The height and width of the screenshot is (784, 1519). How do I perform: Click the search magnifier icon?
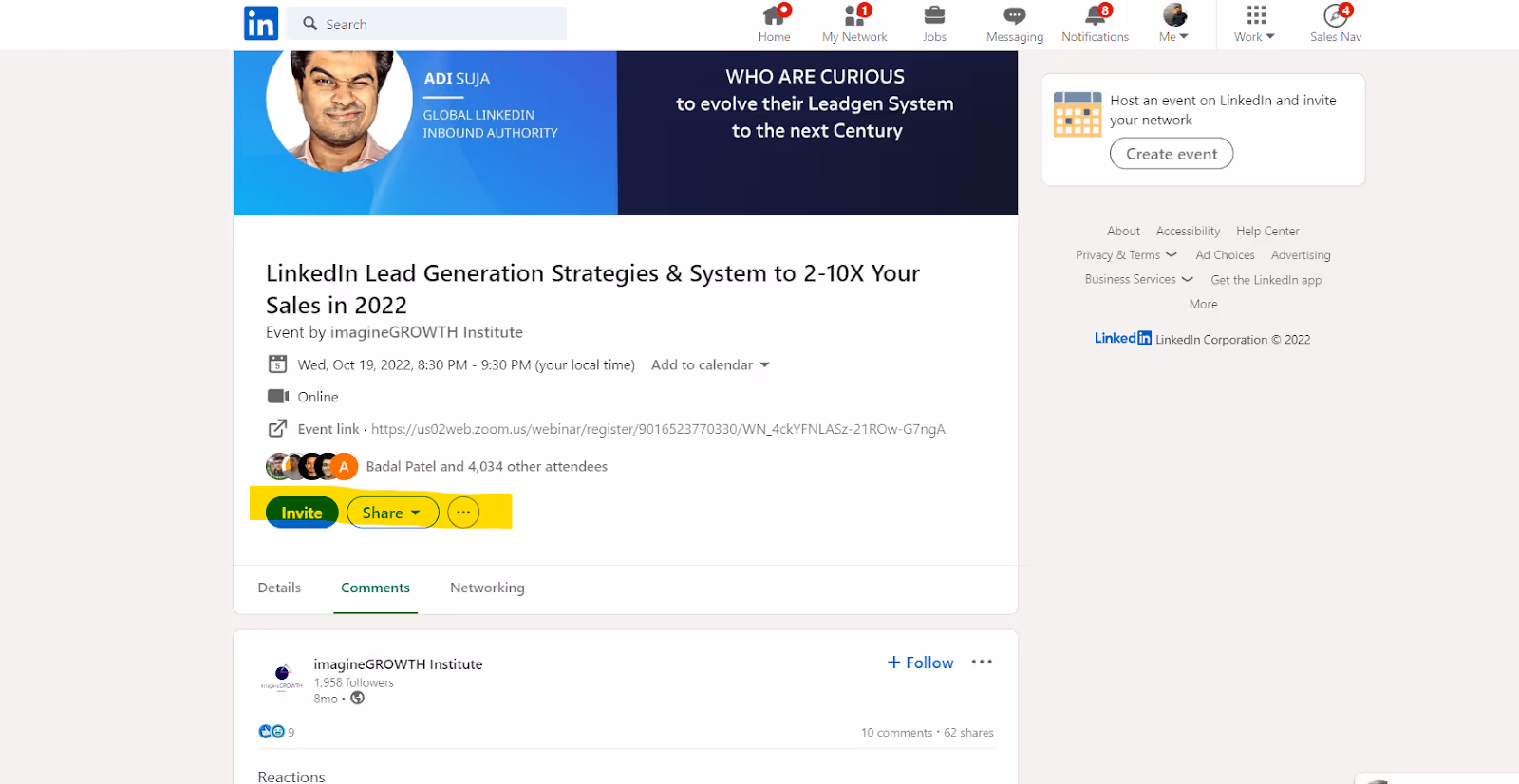[x=310, y=24]
